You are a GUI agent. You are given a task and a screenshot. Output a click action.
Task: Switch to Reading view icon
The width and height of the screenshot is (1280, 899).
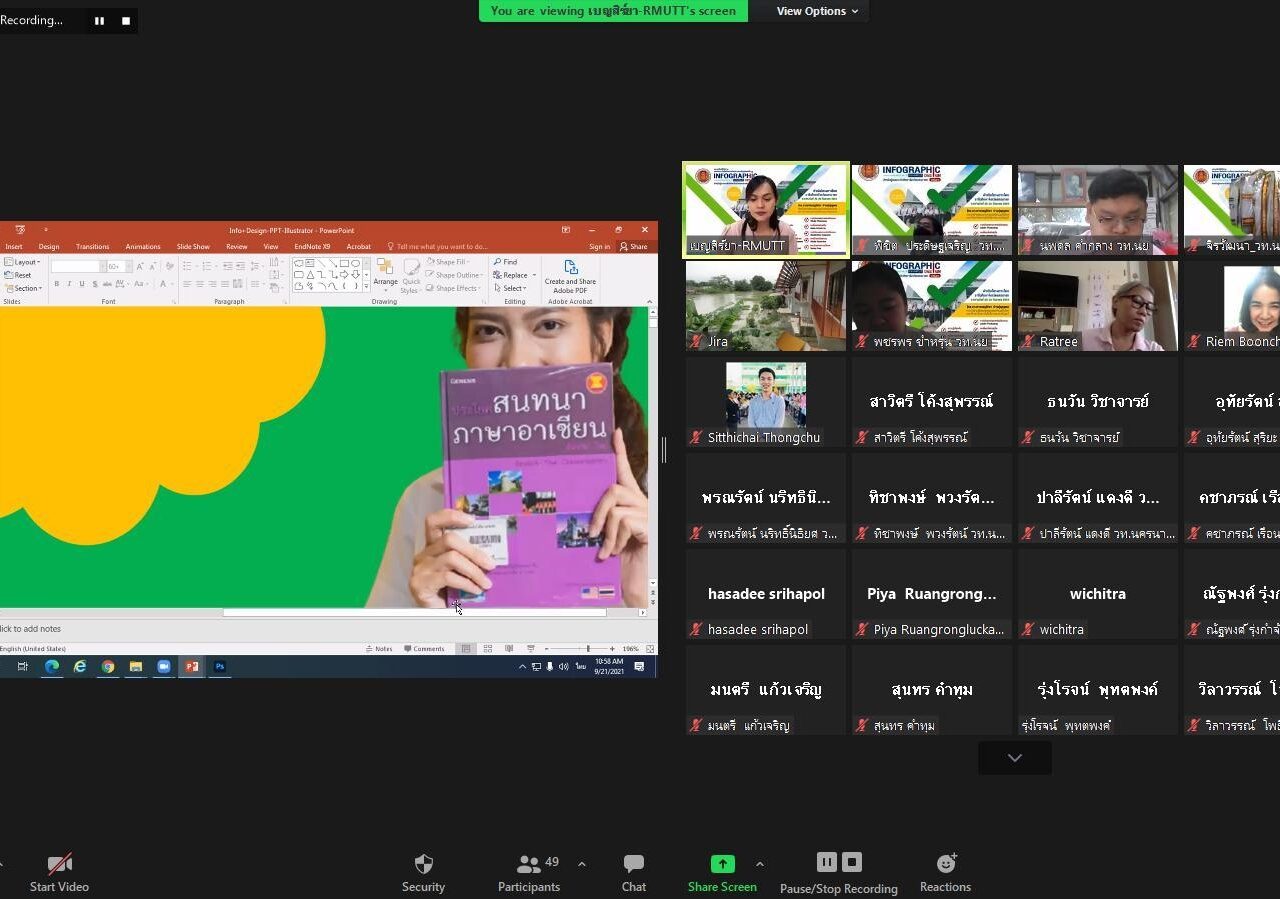pos(509,649)
